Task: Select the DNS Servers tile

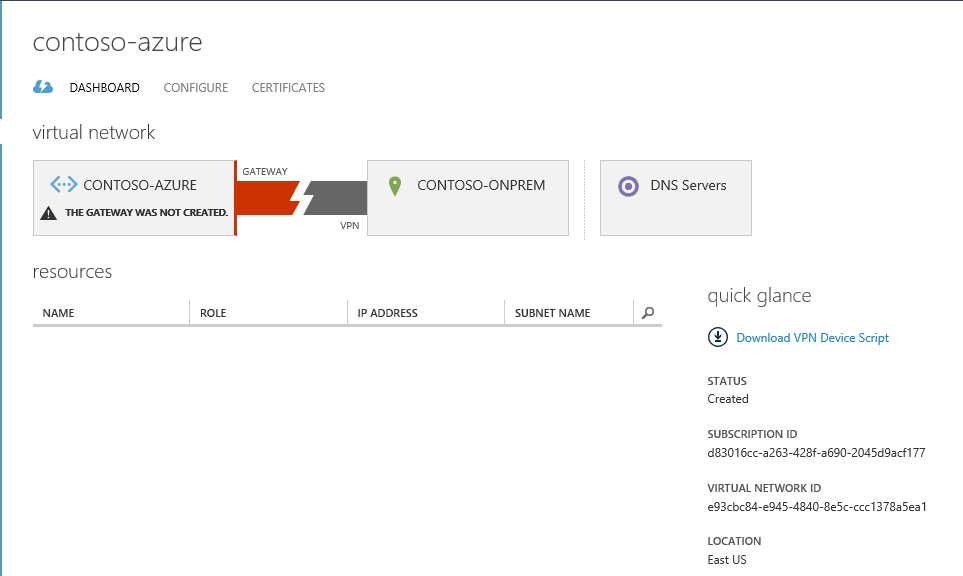Action: [676, 198]
